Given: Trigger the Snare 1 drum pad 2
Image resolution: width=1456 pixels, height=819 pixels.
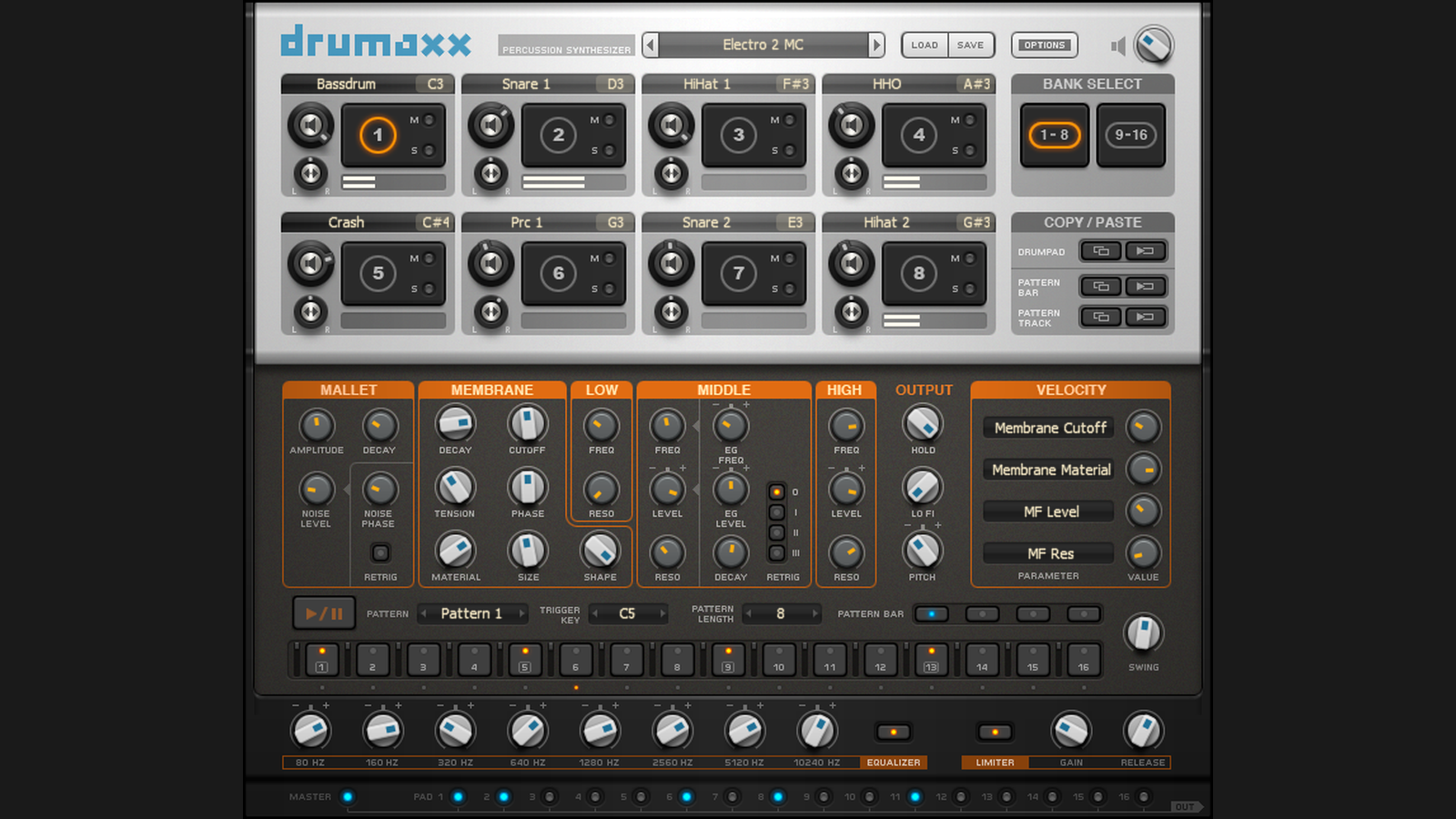Looking at the screenshot, I should click(x=558, y=136).
